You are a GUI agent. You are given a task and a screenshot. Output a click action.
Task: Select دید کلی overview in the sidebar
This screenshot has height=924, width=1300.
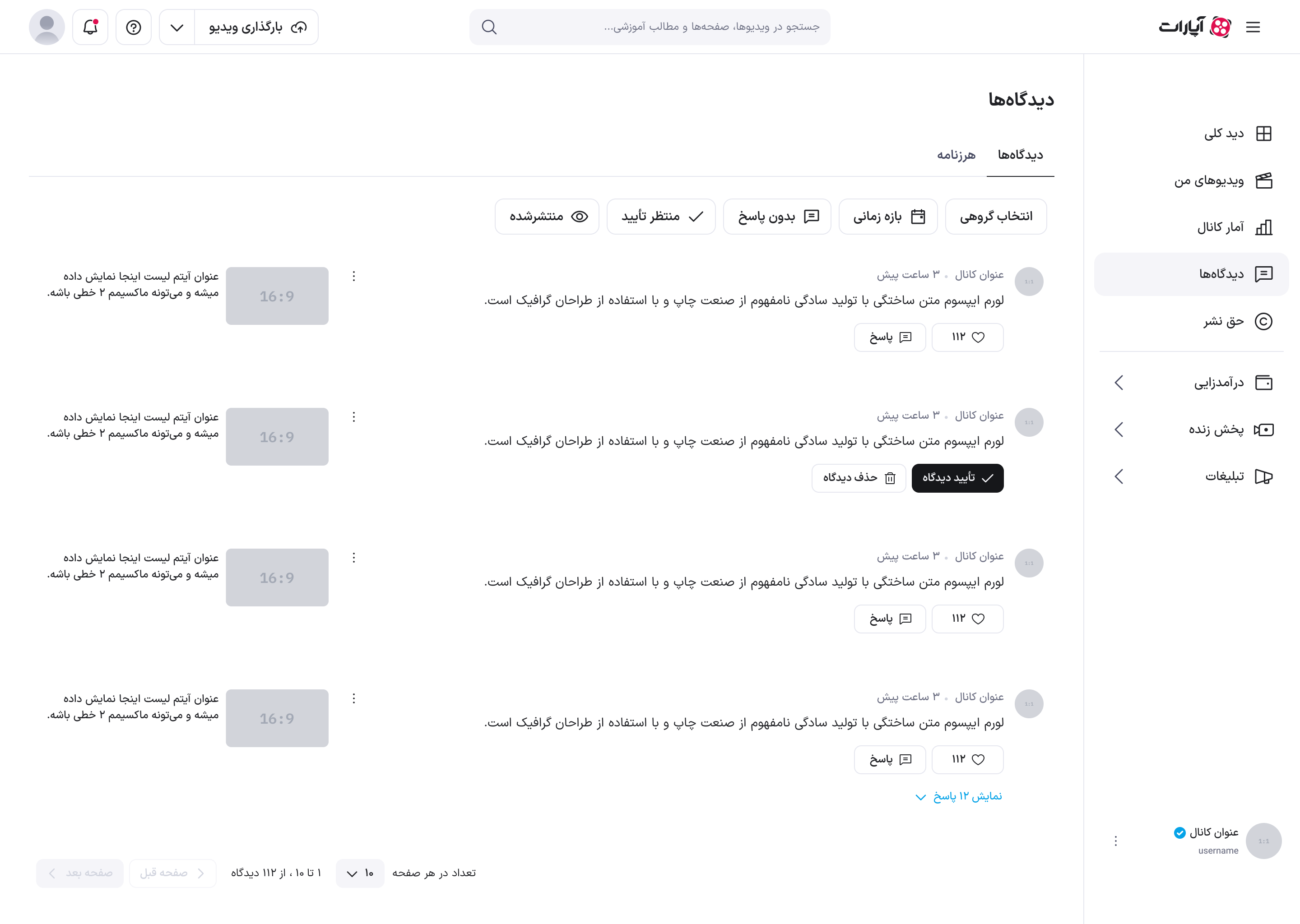1224,133
